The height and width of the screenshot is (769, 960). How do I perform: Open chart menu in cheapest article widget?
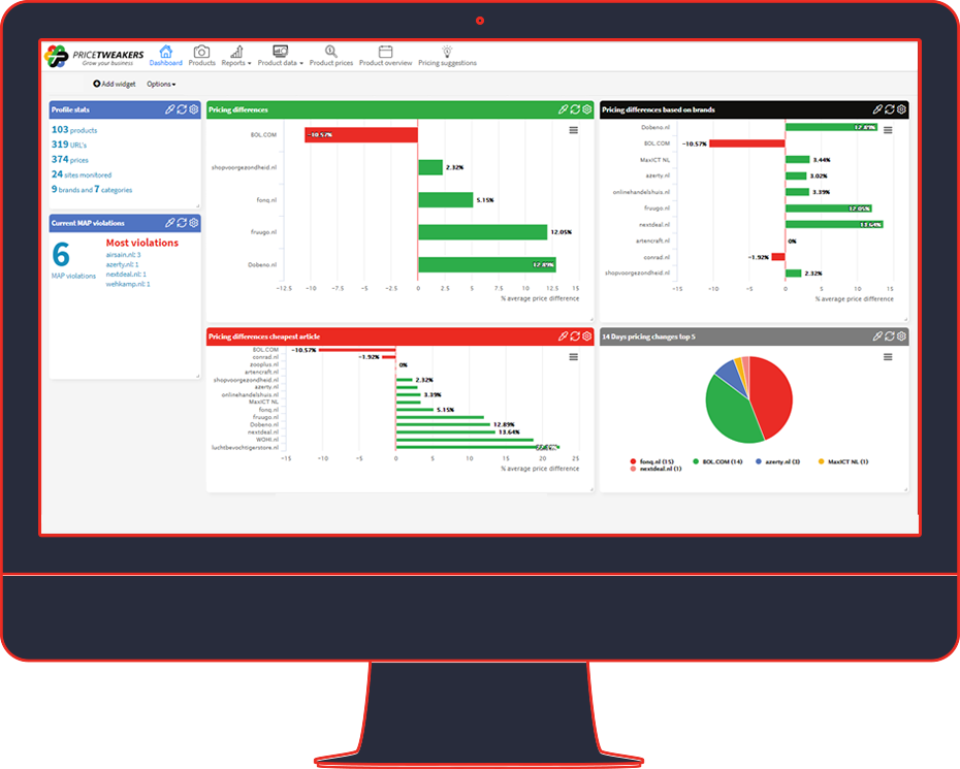574,357
